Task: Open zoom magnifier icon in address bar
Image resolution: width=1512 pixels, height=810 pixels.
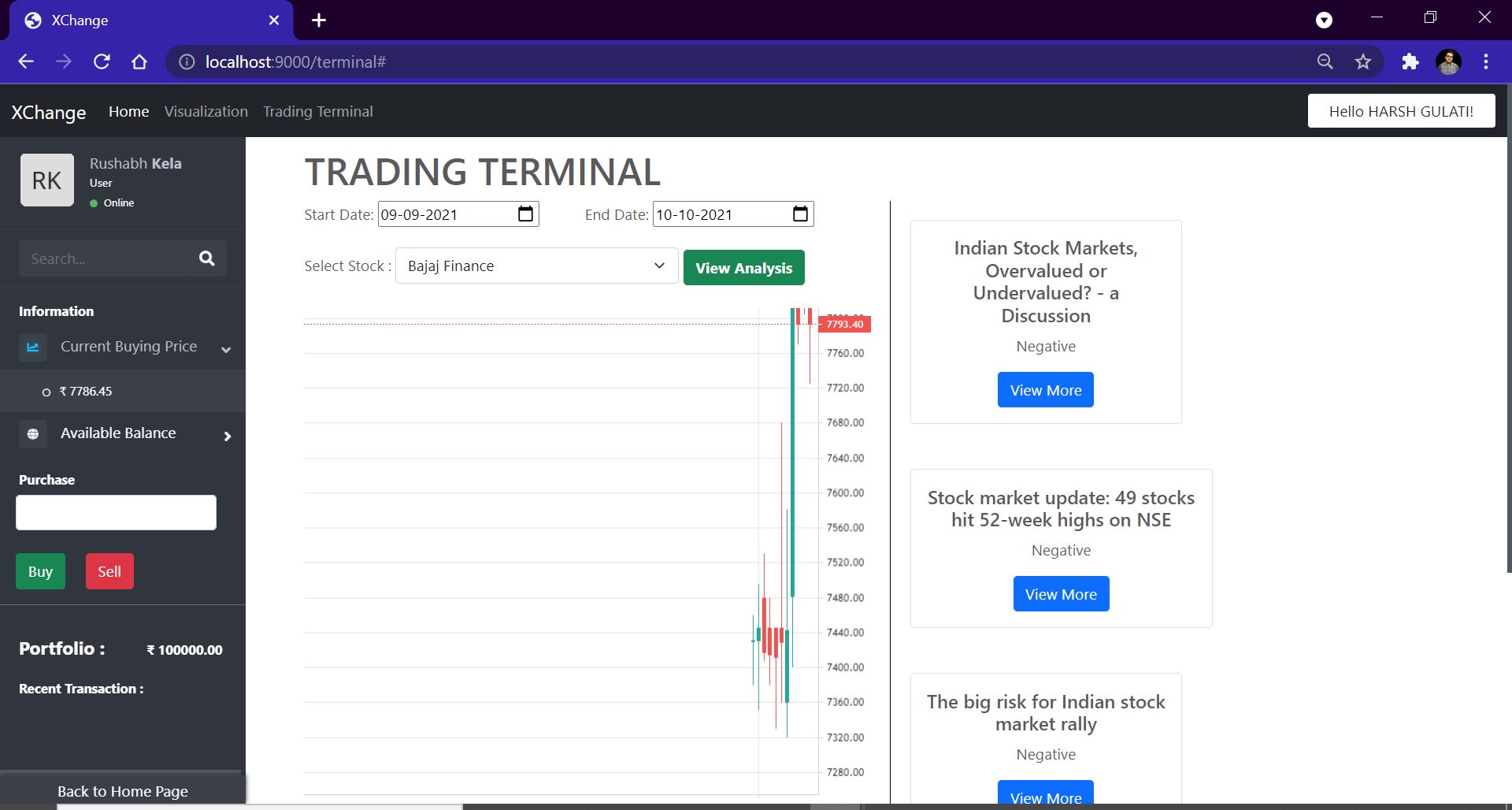Action: pos(1325,61)
